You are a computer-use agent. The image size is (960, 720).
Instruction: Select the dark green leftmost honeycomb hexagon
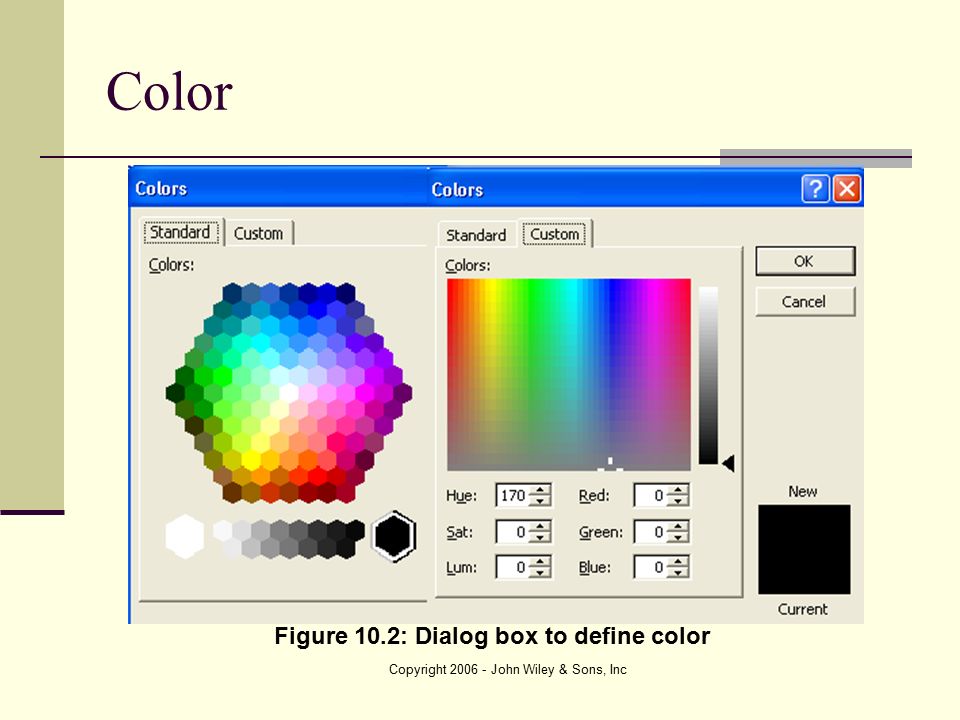(175, 392)
